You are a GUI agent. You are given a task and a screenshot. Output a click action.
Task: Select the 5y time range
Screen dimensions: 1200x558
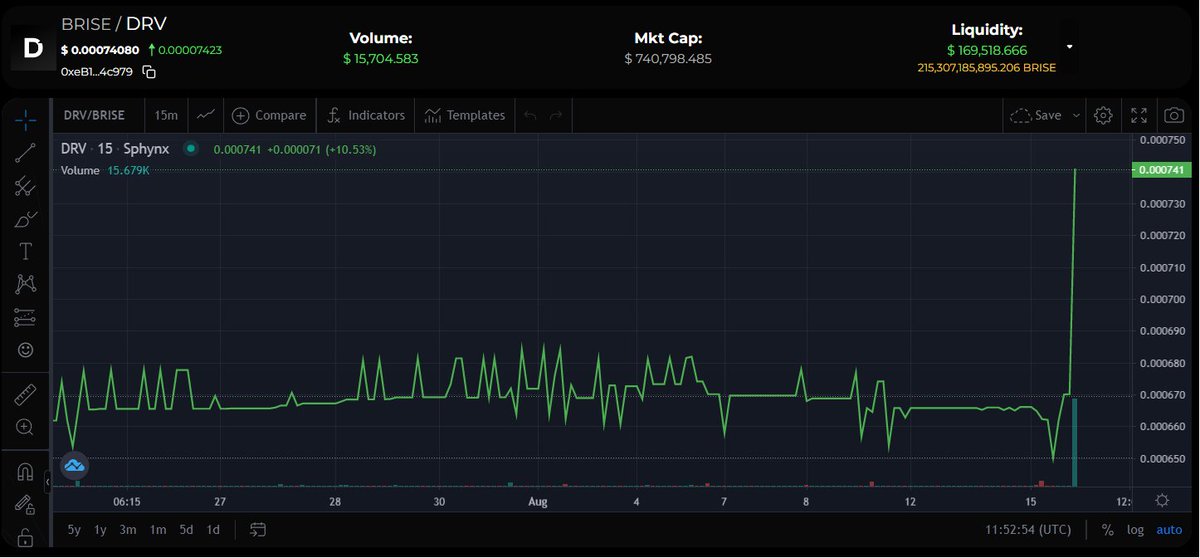pyautogui.click(x=74, y=529)
